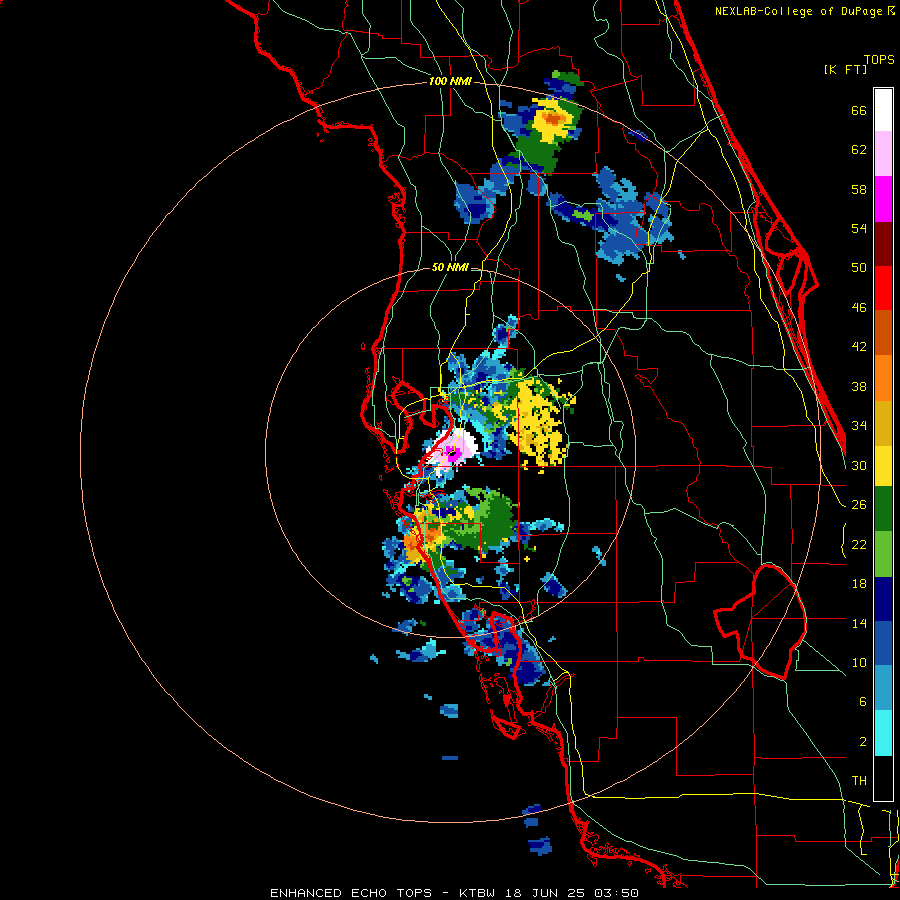Viewport: 900px width, 900px height.
Task: Click the TH threshold label on the legend
Action: click(859, 781)
